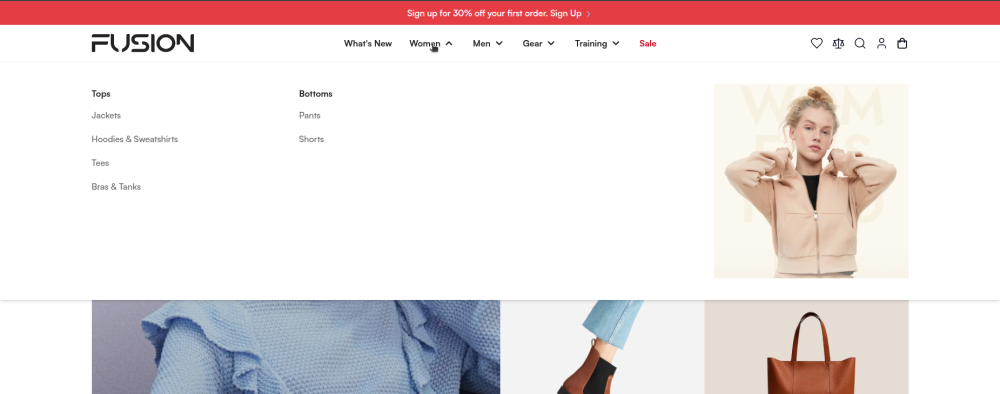The image size is (1000, 394).
Task: Click the brown ankle boot image
Action: click(602, 347)
